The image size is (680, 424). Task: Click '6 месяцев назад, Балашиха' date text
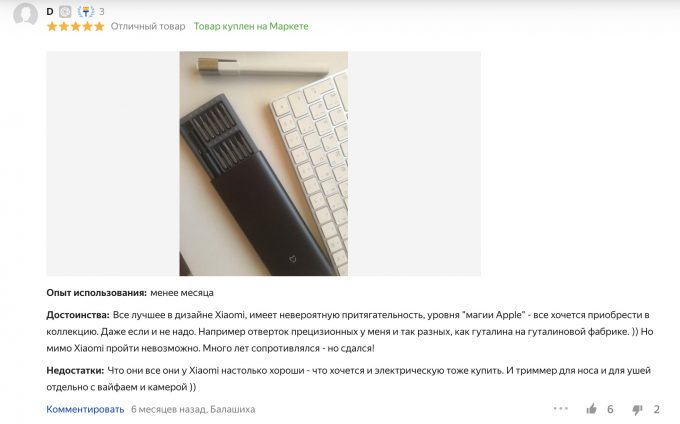193,409
